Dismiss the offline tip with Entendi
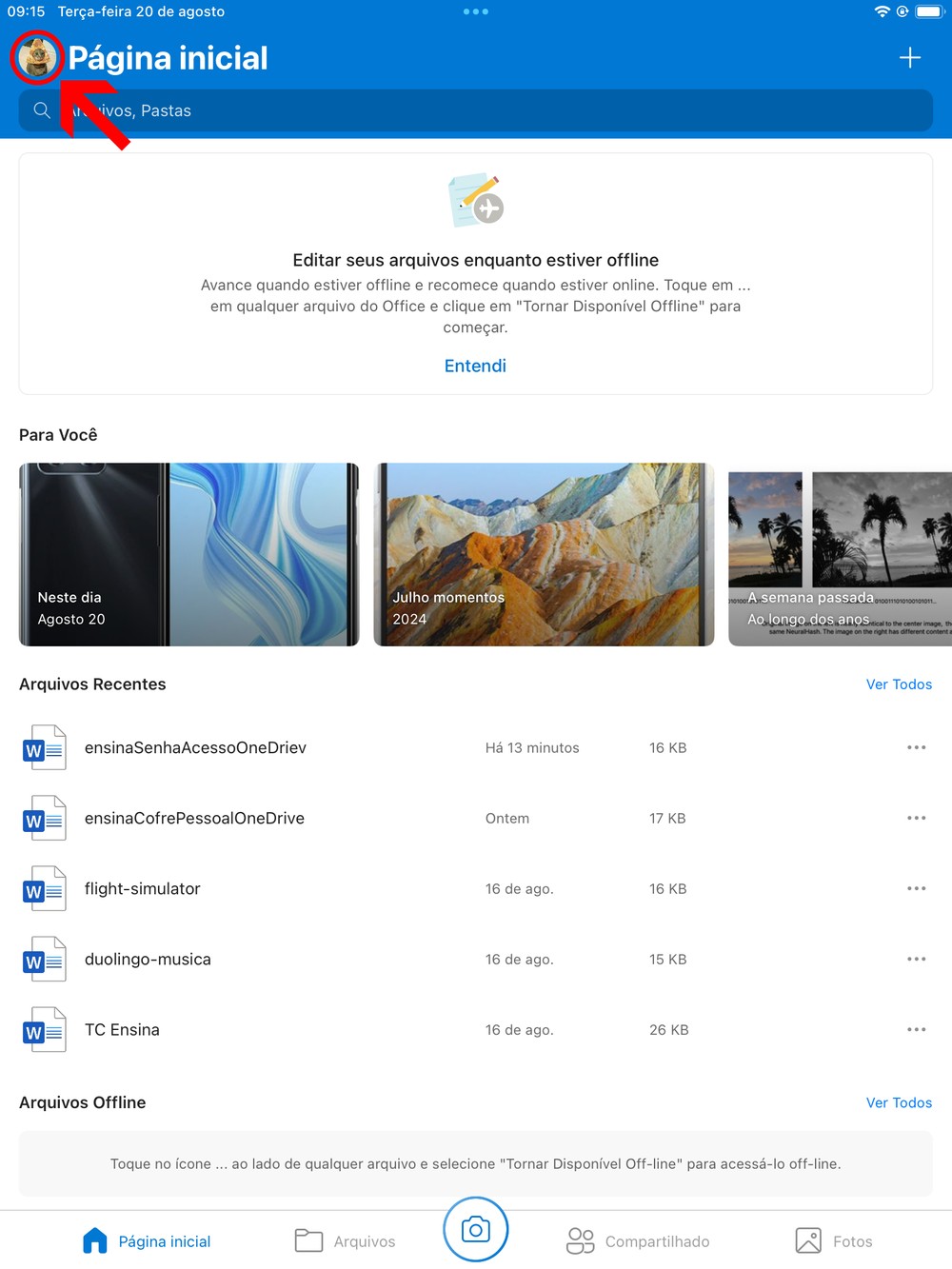The width and height of the screenshot is (952, 1269). (x=475, y=366)
